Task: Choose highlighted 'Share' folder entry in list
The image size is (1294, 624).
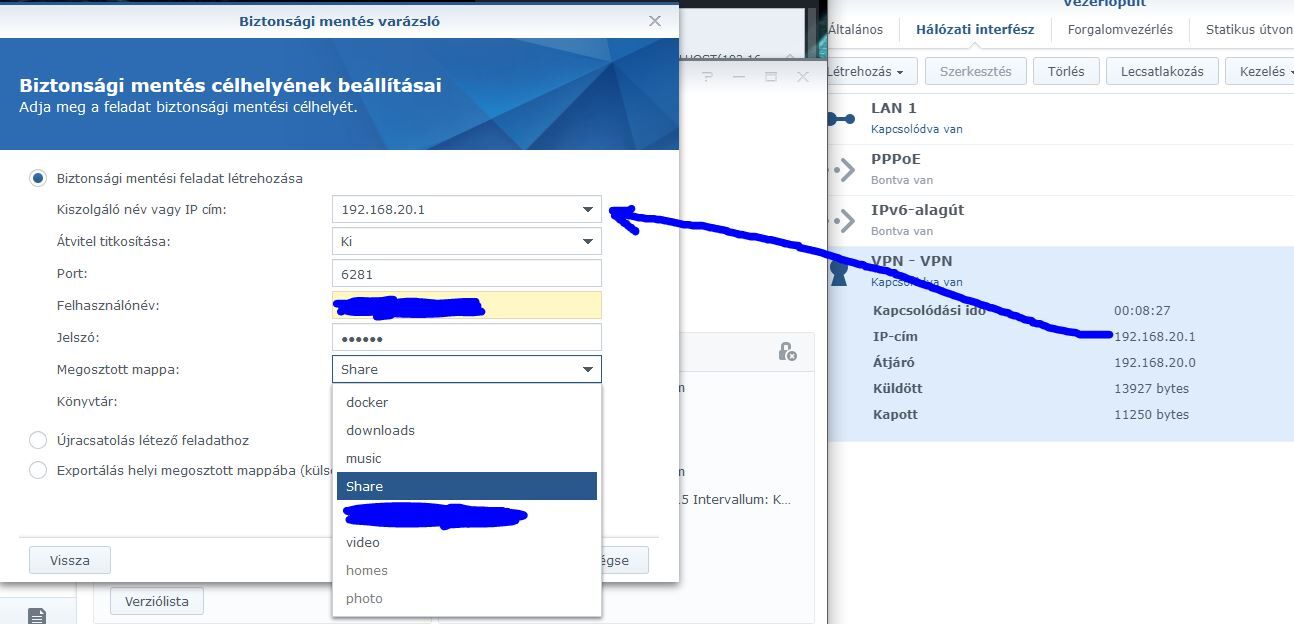Action: [467, 486]
